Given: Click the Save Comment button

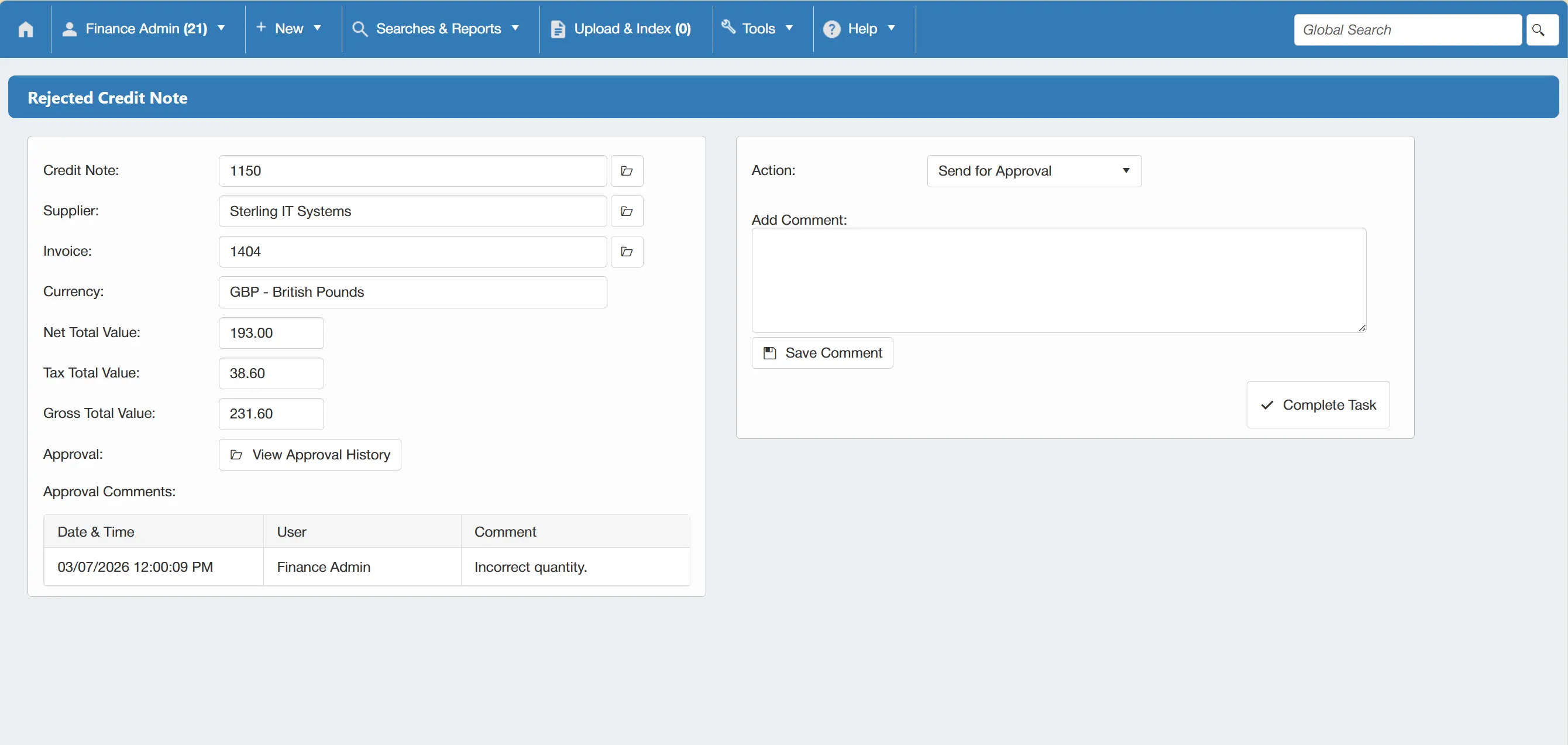Looking at the screenshot, I should (x=823, y=353).
